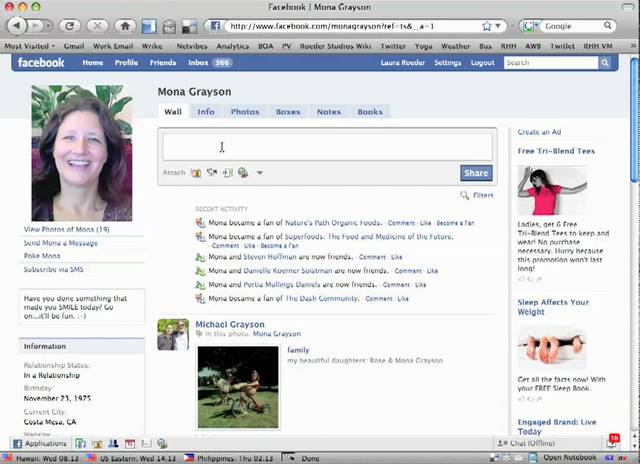
Task: Click the Laura Roeder account name
Action: click(x=403, y=63)
